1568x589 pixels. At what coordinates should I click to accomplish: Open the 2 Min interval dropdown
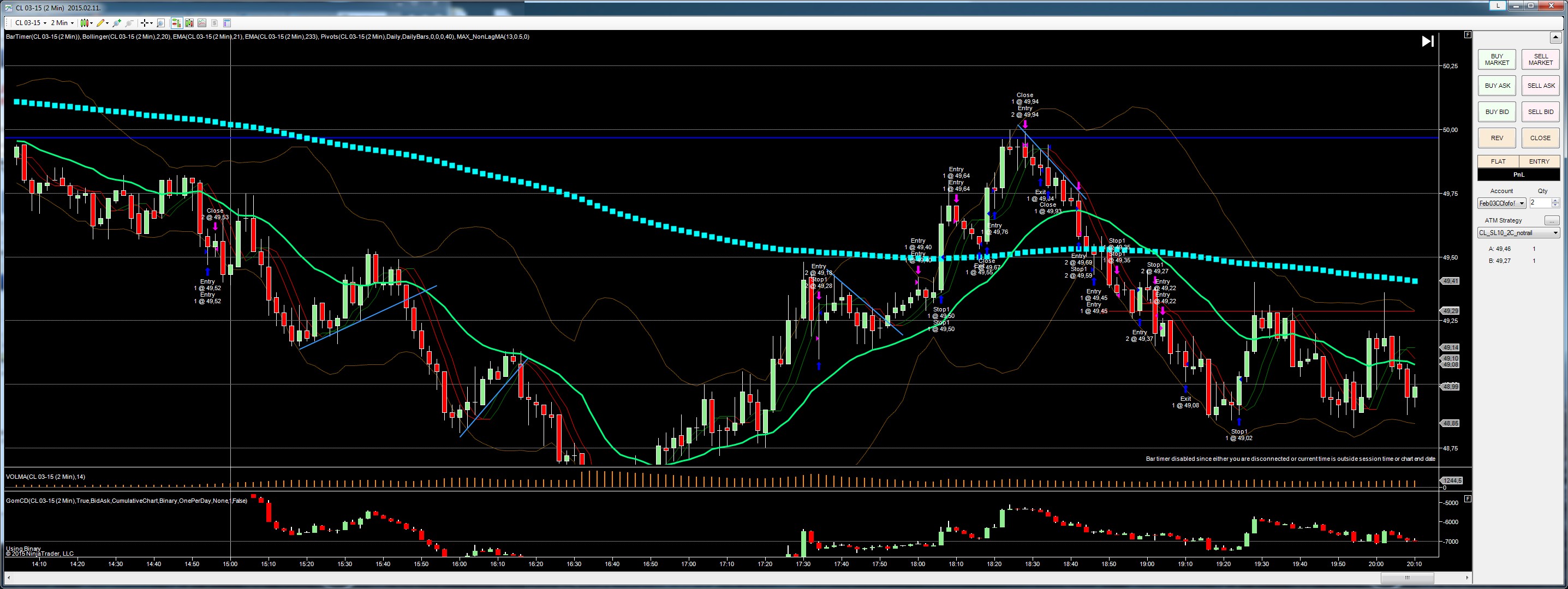coord(63,23)
